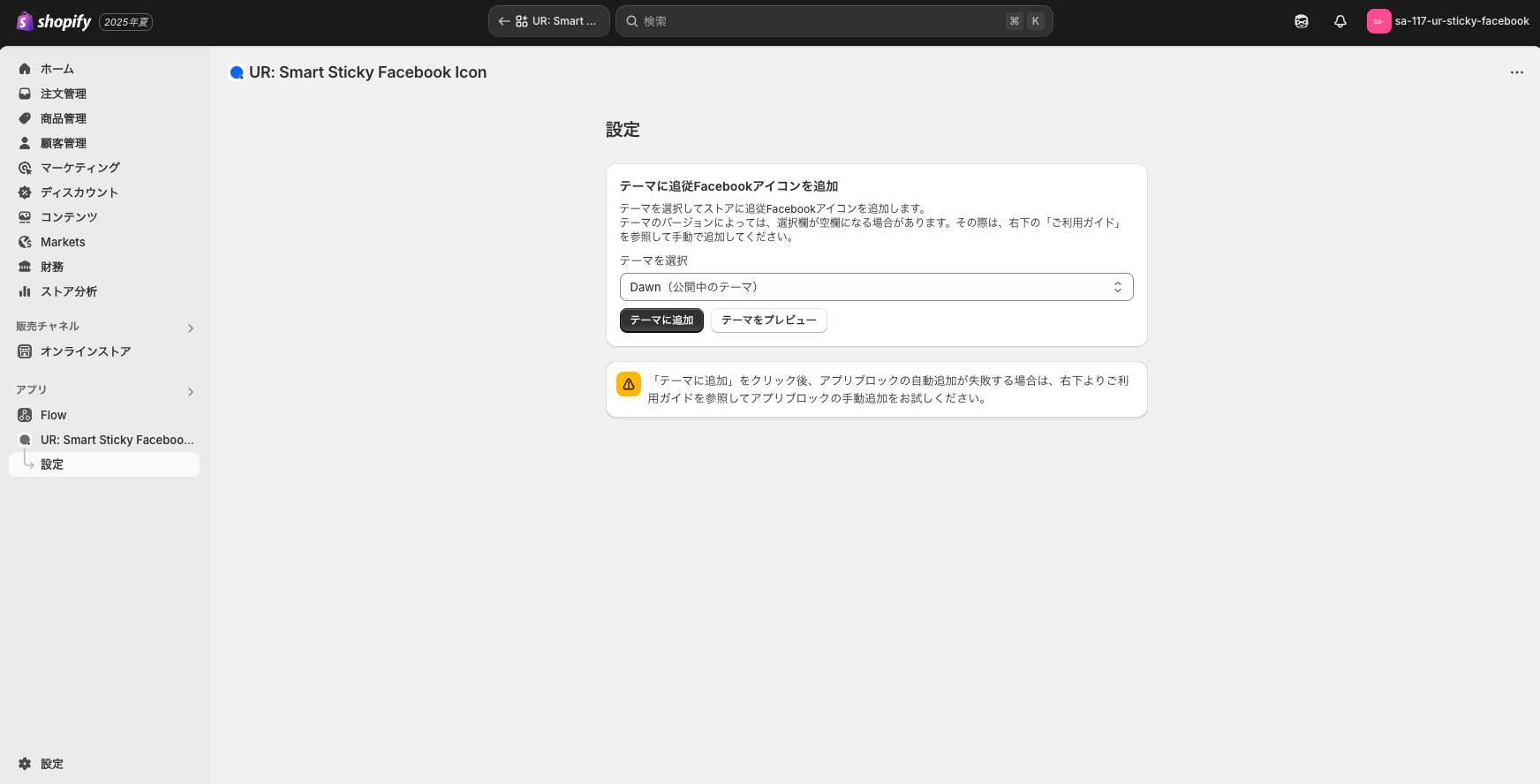
Task: Go to 顧客管理 customers section
Action: [63, 143]
